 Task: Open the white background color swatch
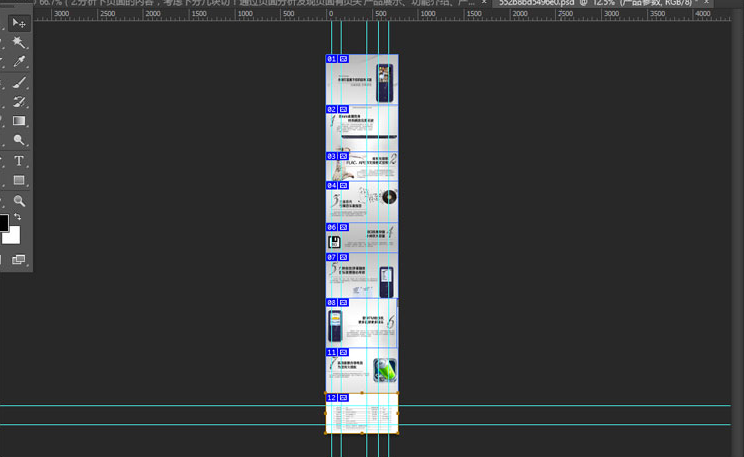12,236
